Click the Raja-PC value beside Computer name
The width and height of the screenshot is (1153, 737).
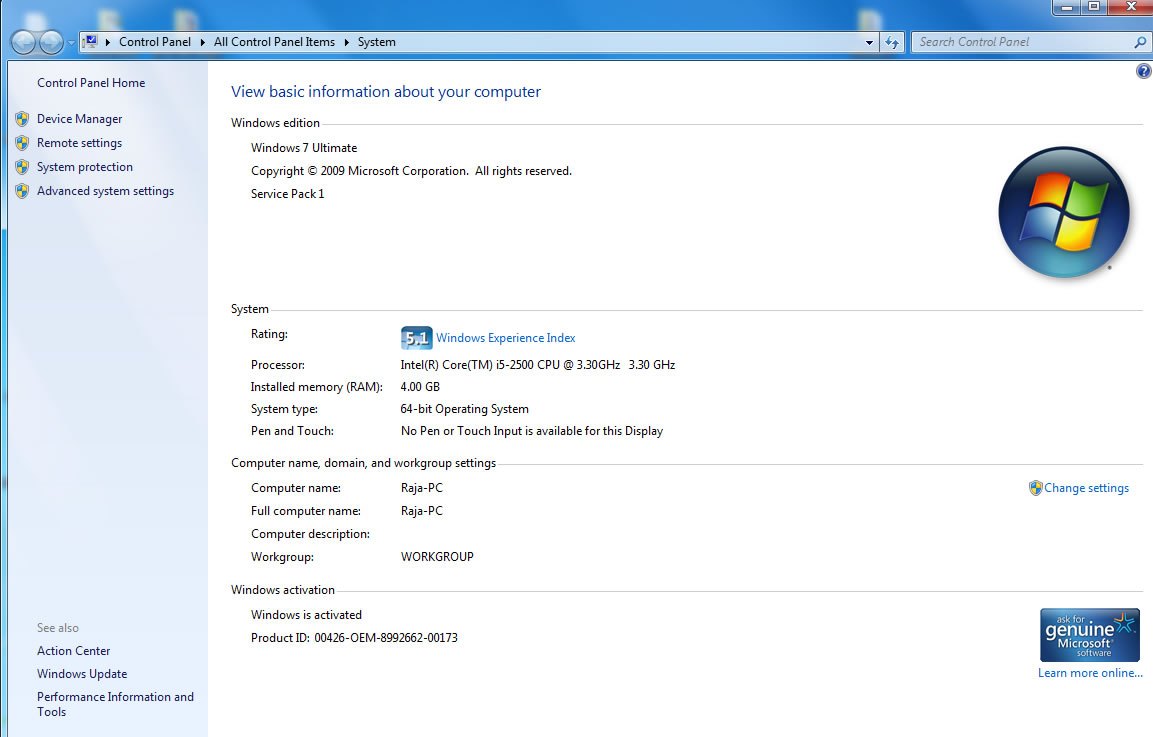(421, 488)
